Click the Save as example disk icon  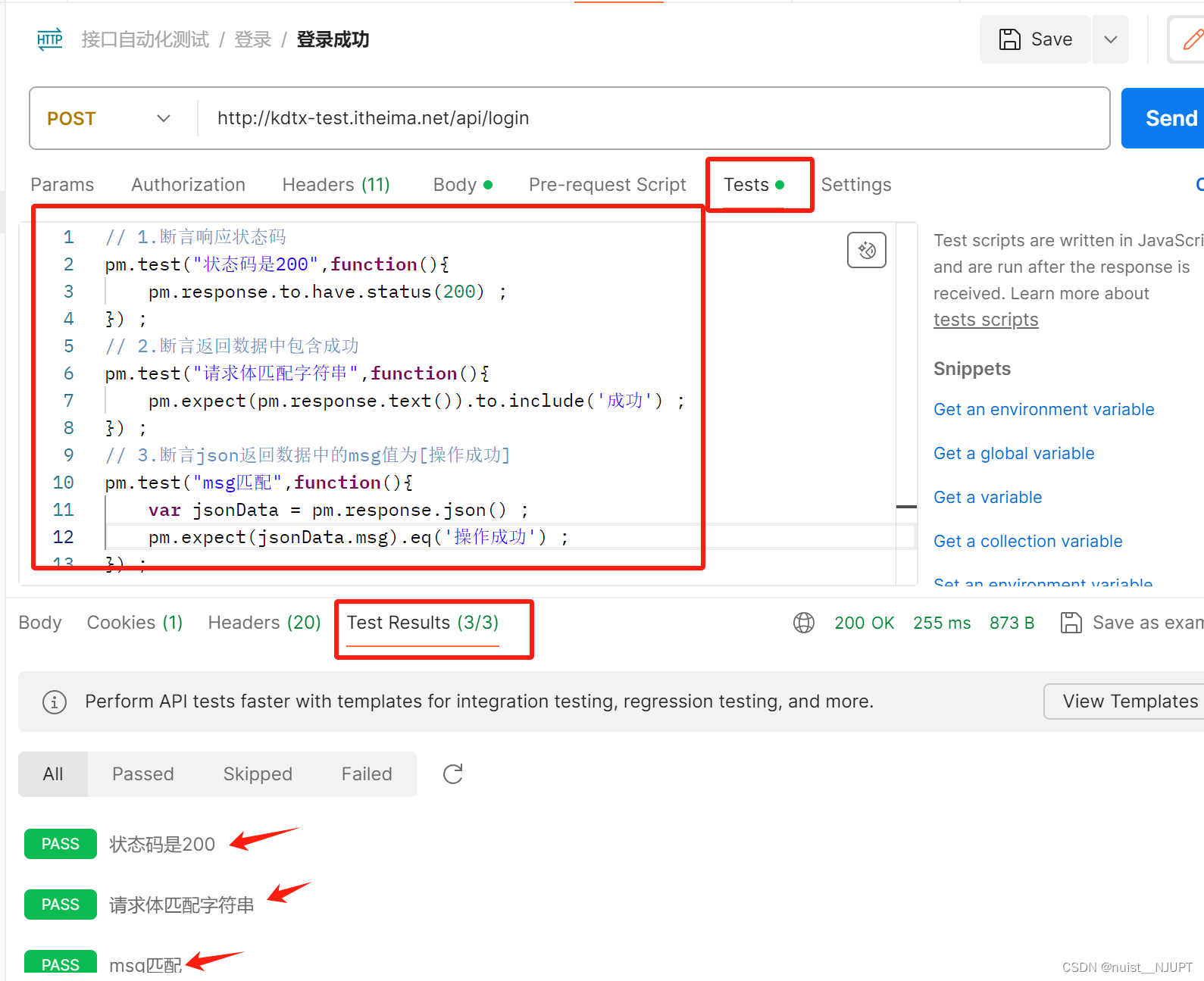point(1071,623)
